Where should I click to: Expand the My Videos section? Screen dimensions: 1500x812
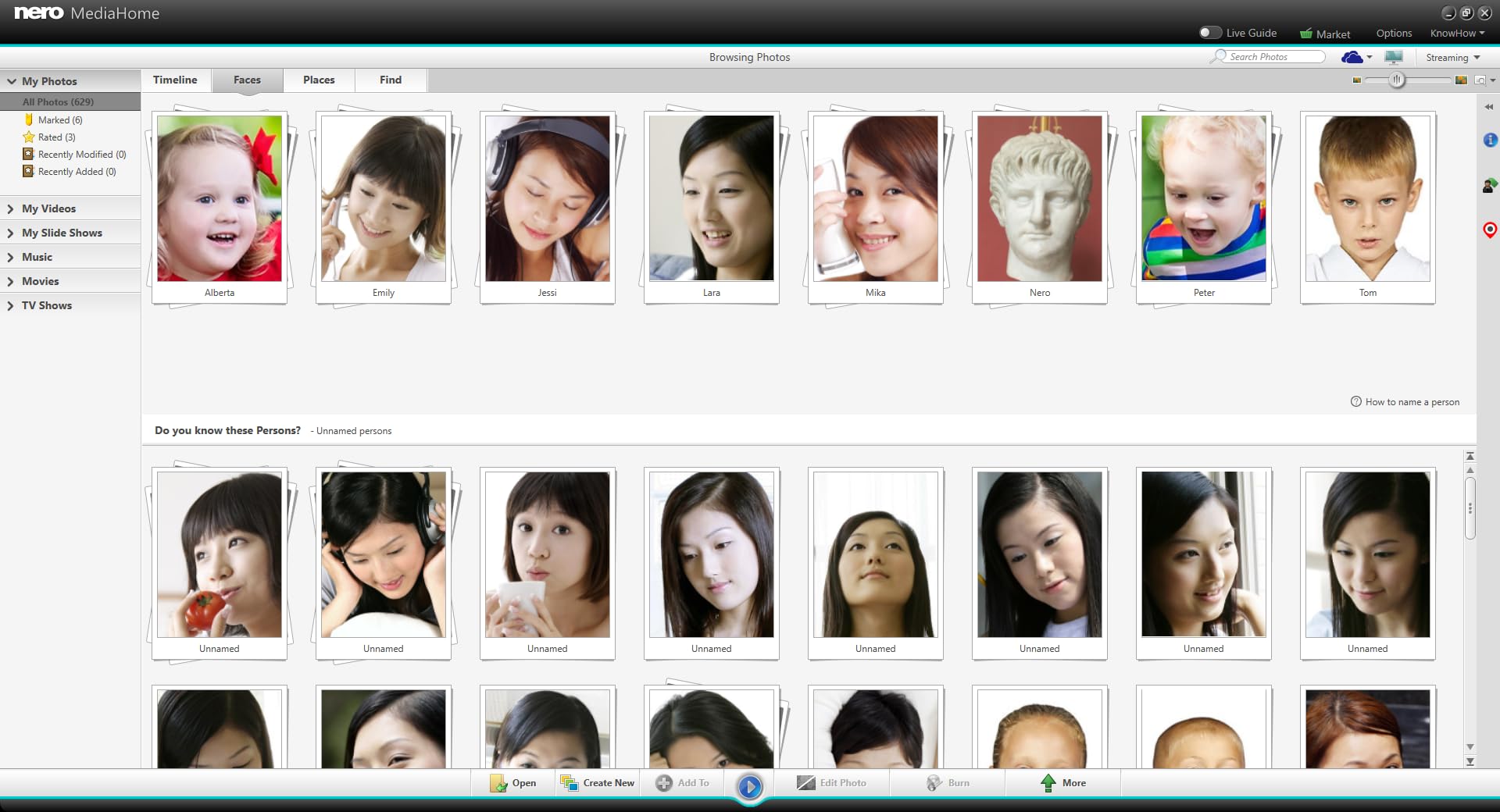(x=48, y=208)
